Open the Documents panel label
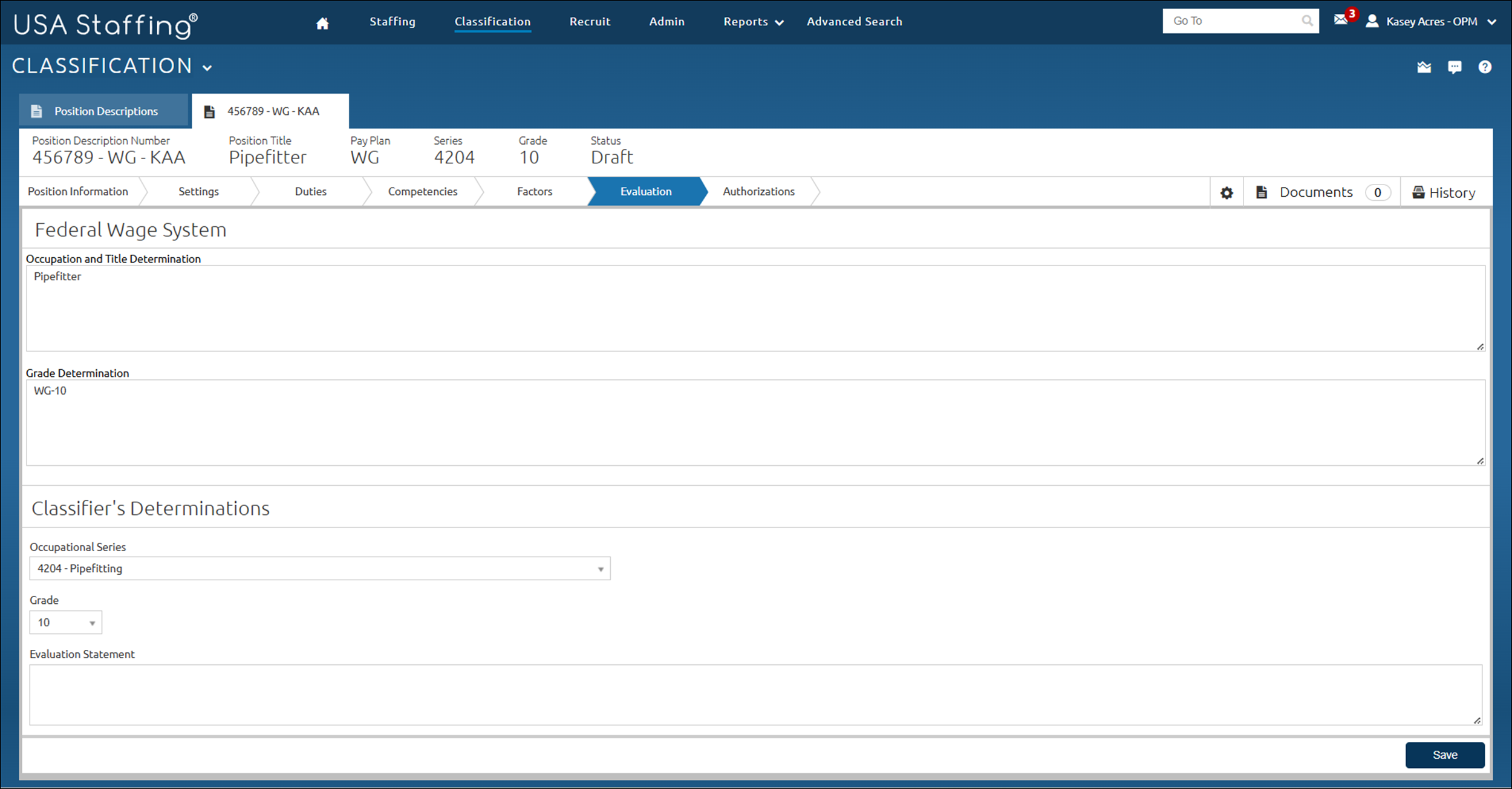Screen dimensions: 1512x789 tap(1316, 192)
